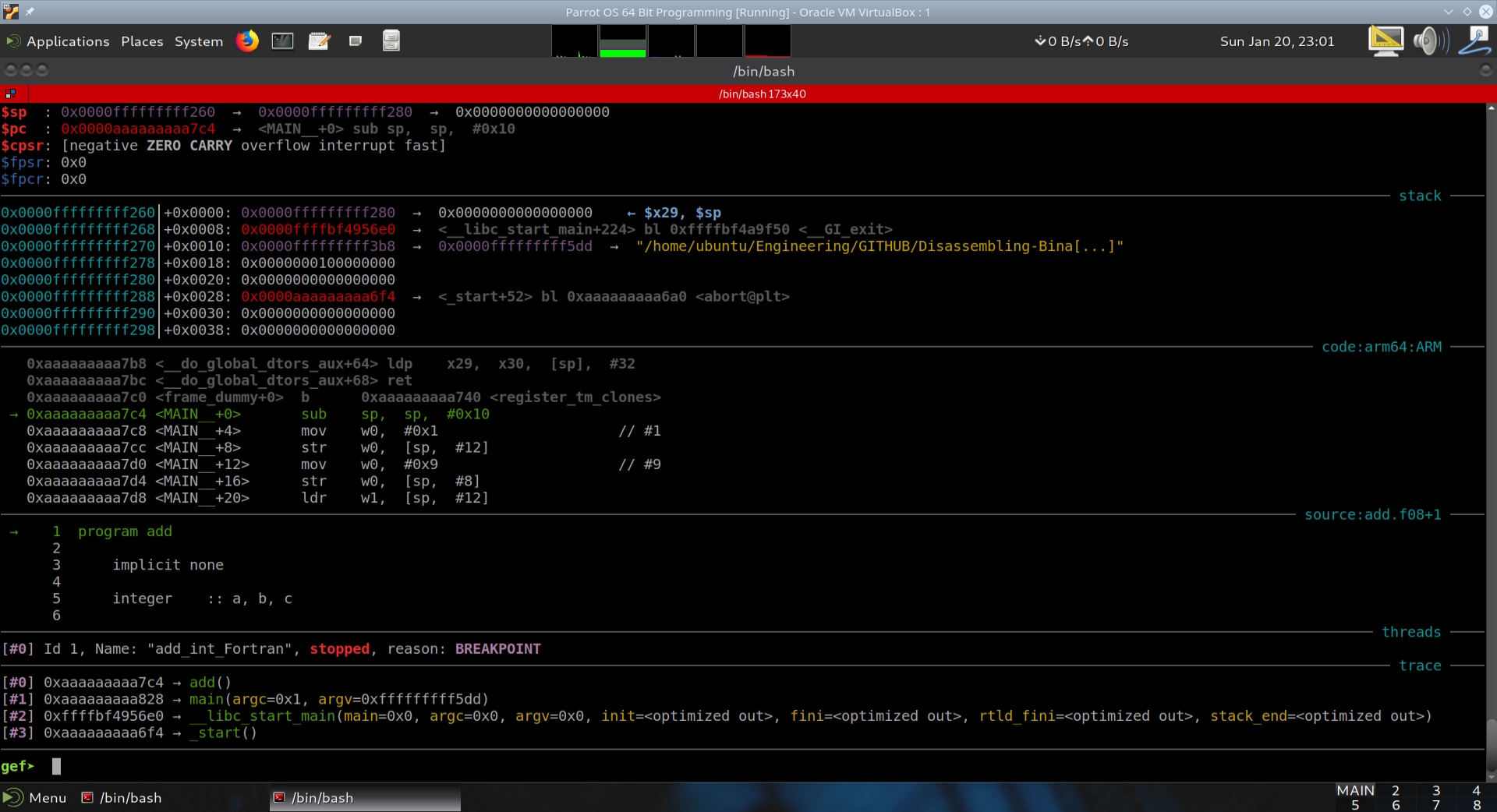This screenshot has width=1497, height=812.
Task: Switch to workspace 2
Action: click(1396, 790)
